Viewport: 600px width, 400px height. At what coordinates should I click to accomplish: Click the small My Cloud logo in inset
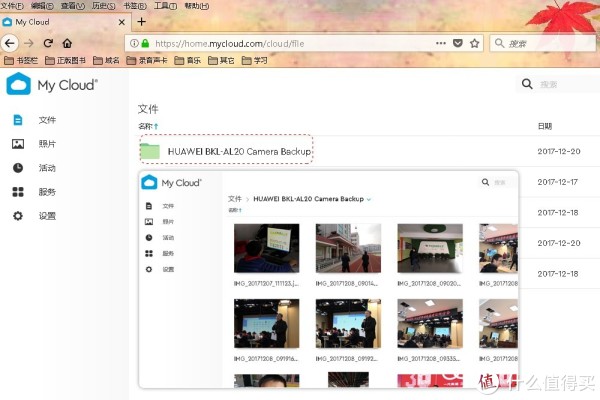pyautogui.click(x=171, y=182)
